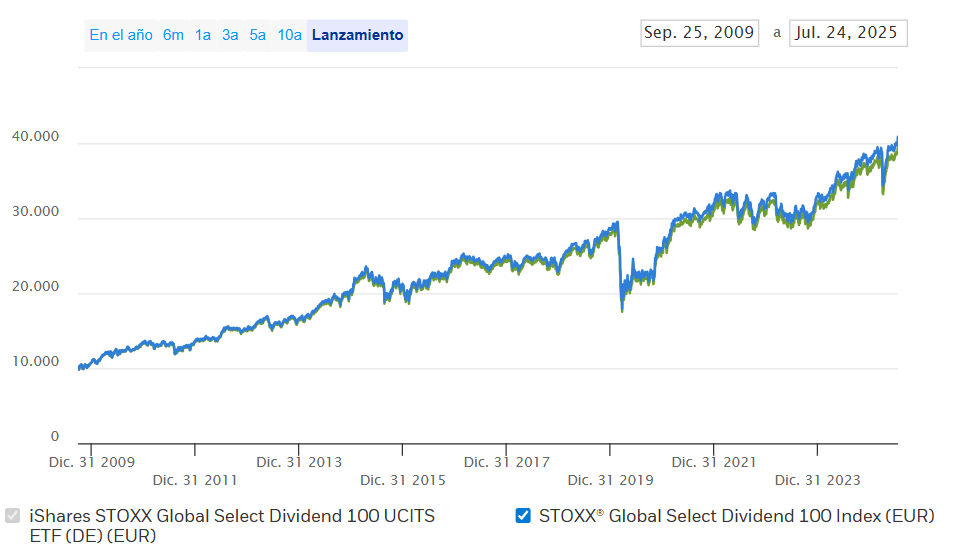Viewport: 960px width, 550px height.
Task: Choose the 1a period tab
Action: (203, 35)
